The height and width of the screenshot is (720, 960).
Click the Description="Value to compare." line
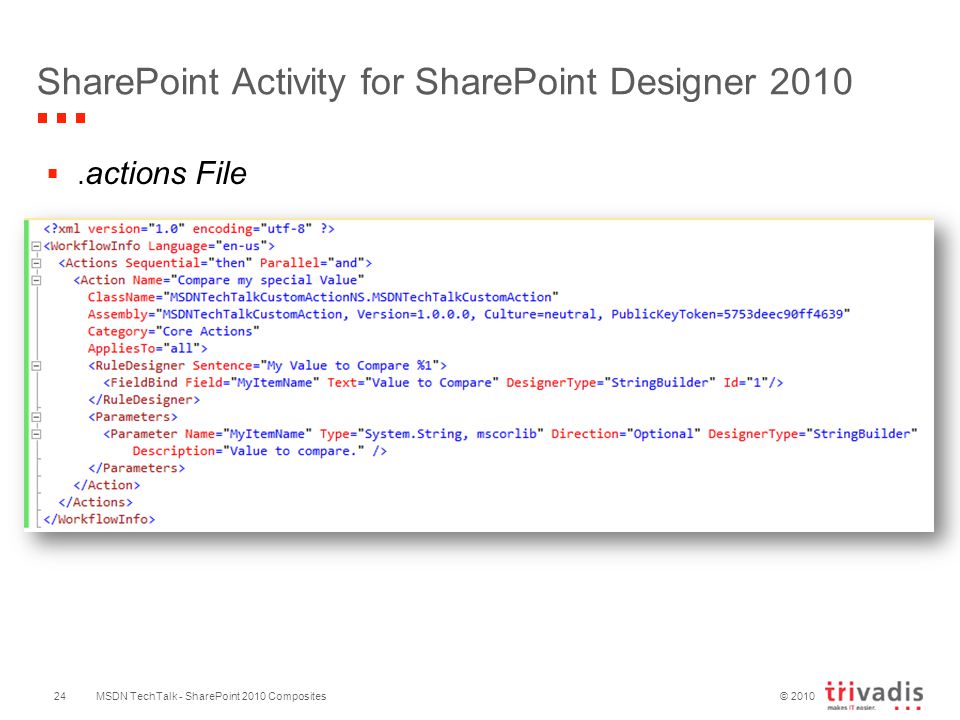(260, 451)
